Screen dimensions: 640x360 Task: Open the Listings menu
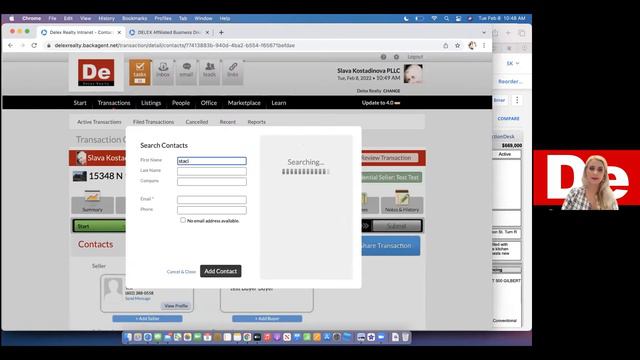[x=151, y=103]
